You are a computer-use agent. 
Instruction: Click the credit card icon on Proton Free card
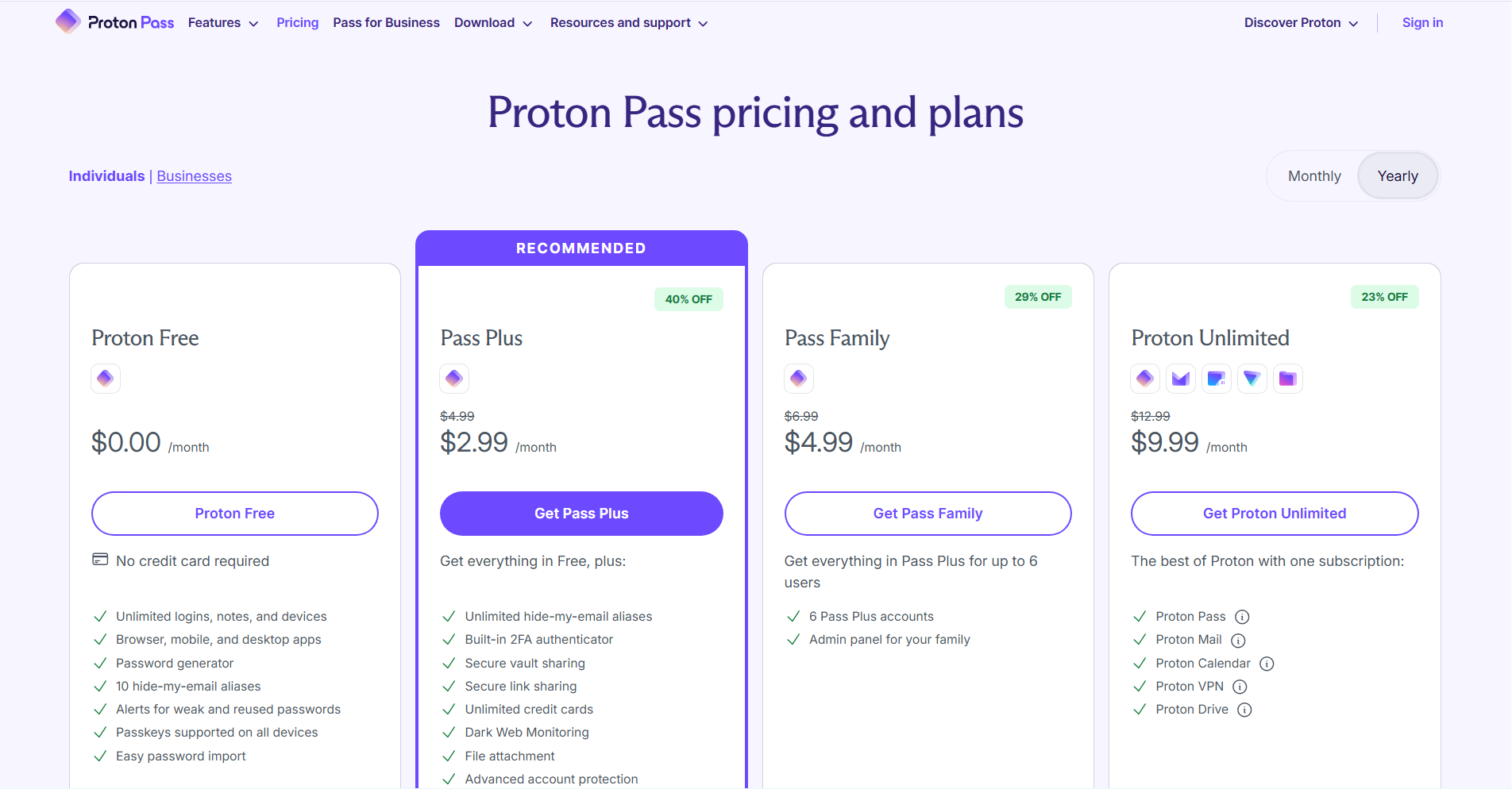point(100,560)
